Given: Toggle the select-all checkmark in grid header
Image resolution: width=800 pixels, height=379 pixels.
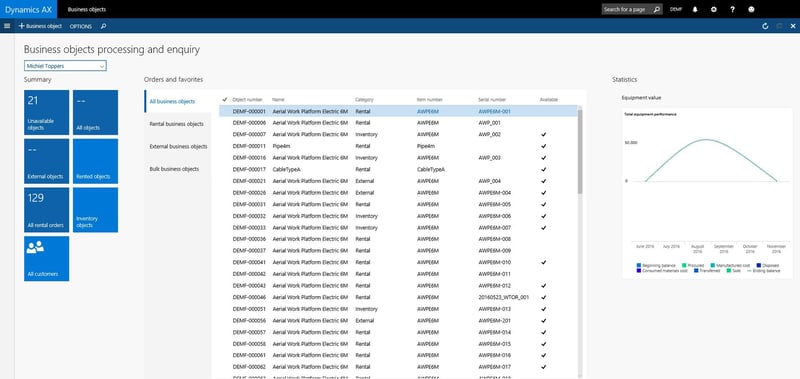Looking at the screenshot, I should [224, 99].
